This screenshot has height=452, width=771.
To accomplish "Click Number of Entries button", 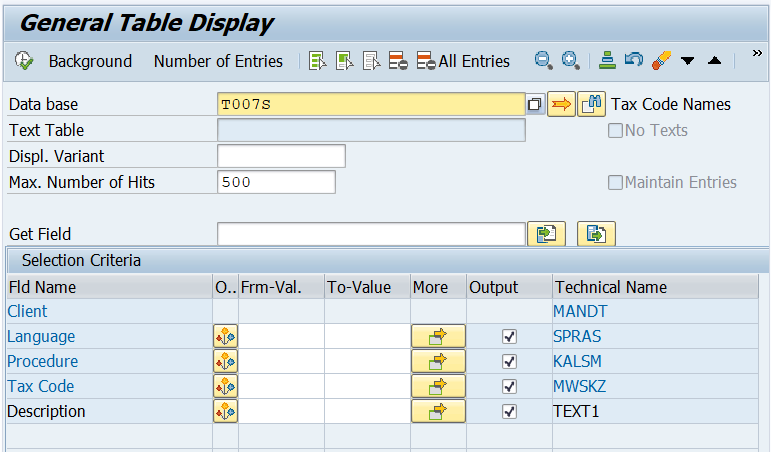I will [x=218, y=61].
